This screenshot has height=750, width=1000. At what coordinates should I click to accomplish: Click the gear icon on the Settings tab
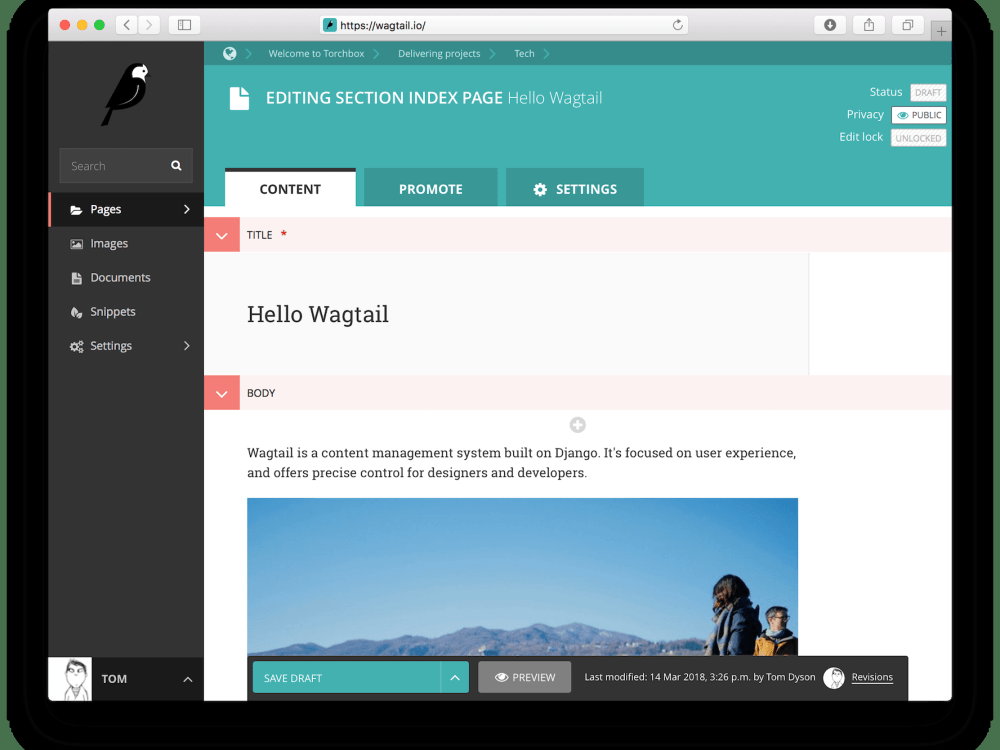coord(540,188)
